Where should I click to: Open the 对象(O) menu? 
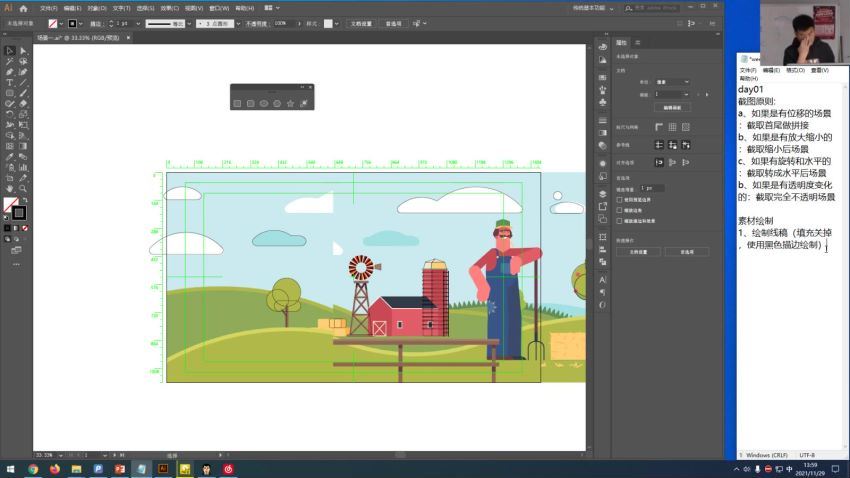pyautogui.click(x=96, y=8)
